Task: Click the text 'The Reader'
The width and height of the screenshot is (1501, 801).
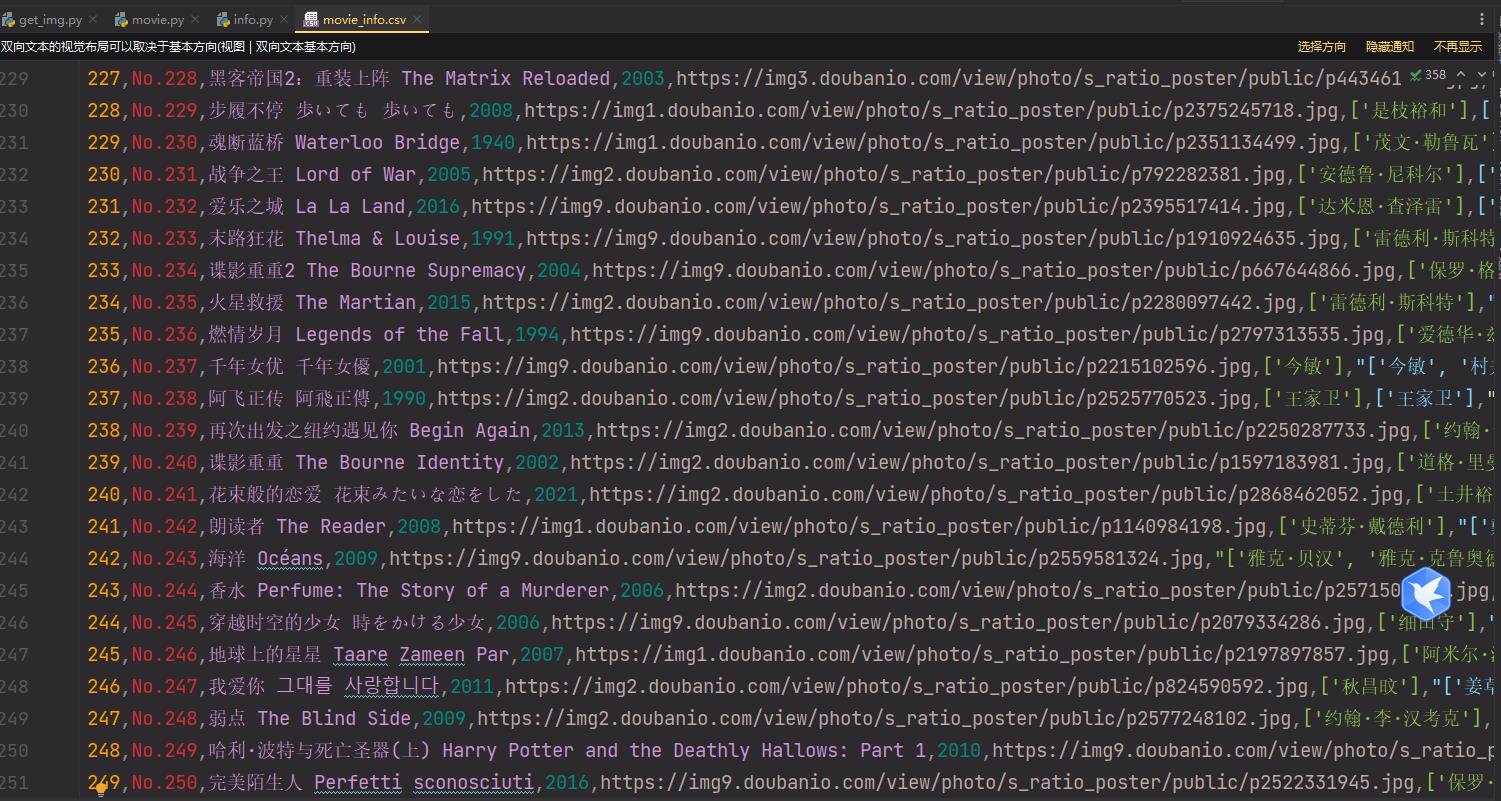Action: (x=331, y=526)
